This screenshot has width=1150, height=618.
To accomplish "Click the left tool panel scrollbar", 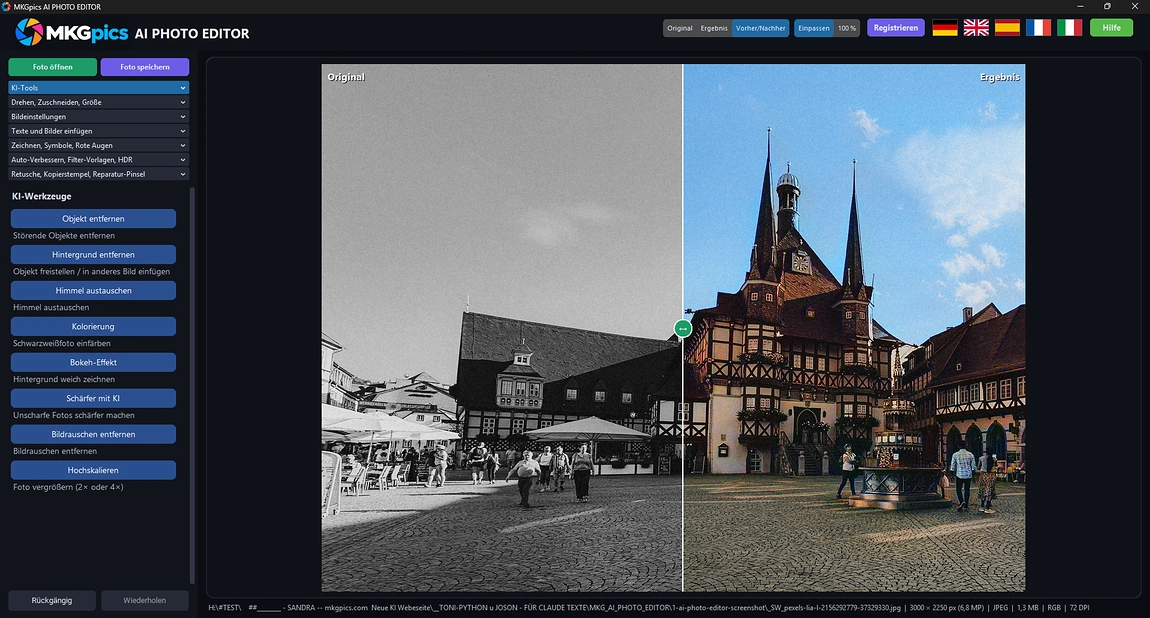I will tap(192, 386).
